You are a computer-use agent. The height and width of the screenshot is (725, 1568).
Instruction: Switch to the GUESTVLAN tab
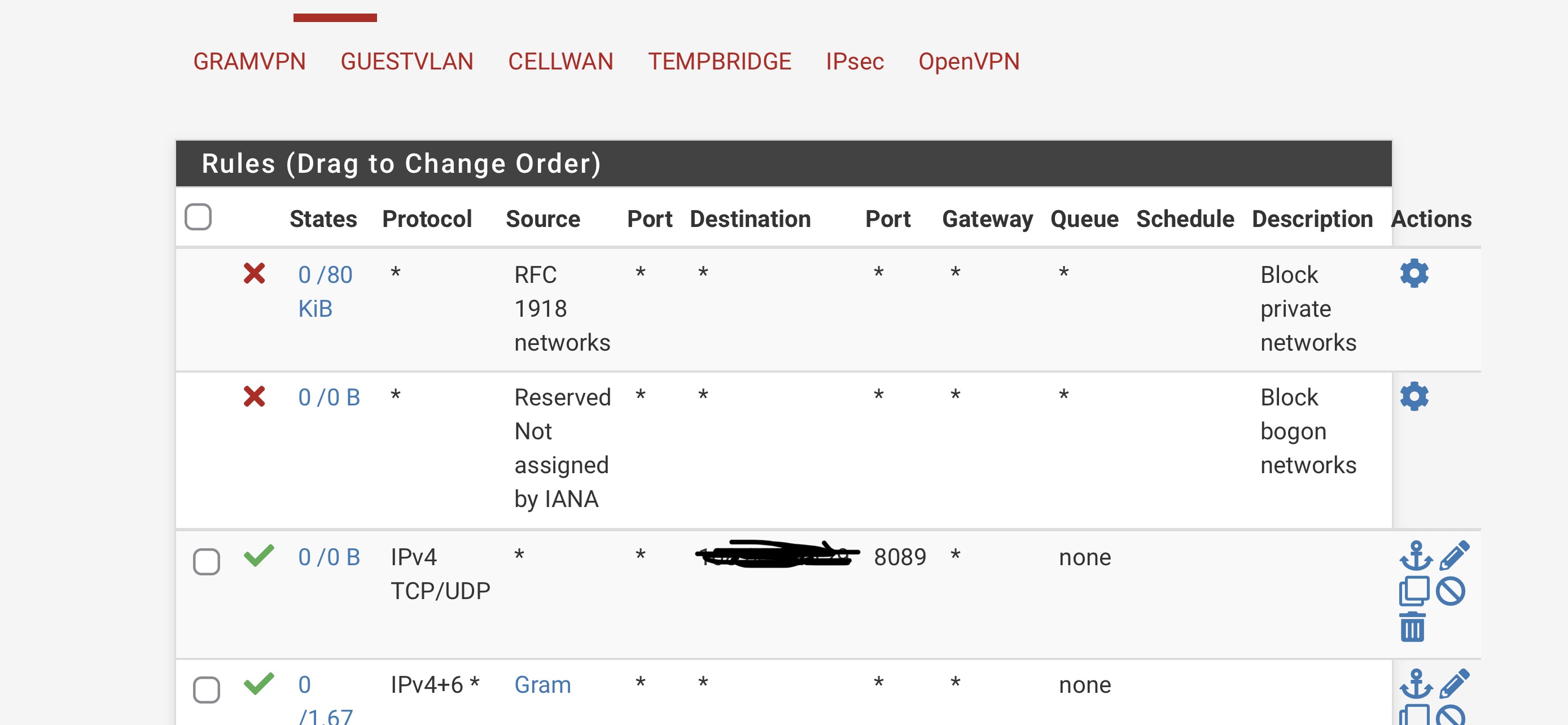406,62
